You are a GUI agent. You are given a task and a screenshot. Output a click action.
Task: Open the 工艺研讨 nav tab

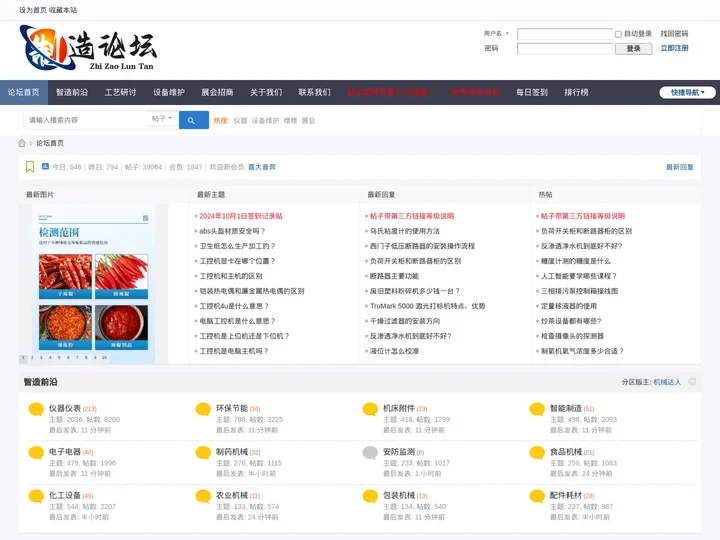point(120,92)
